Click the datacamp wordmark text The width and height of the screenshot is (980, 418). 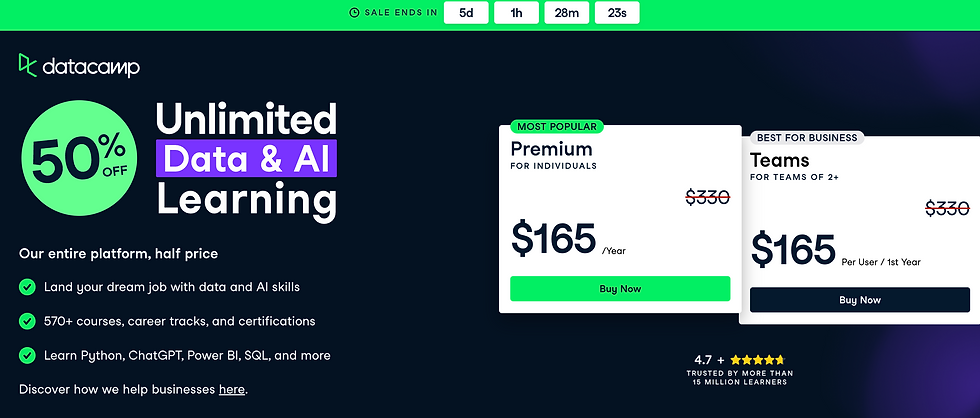click(91, 67)
